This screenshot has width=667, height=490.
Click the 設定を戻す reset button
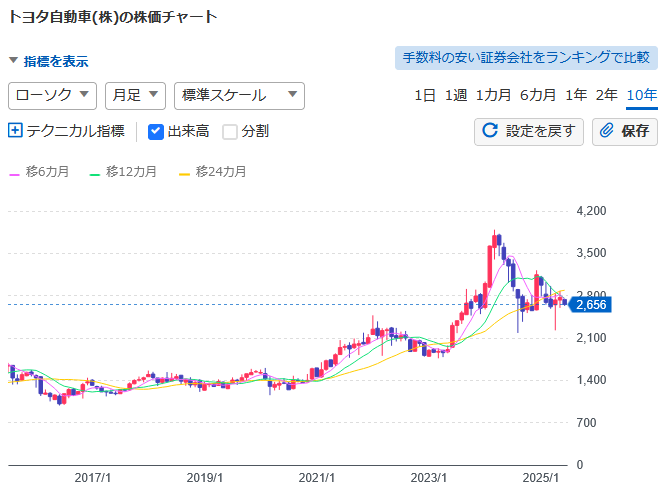tap(529, 131)
